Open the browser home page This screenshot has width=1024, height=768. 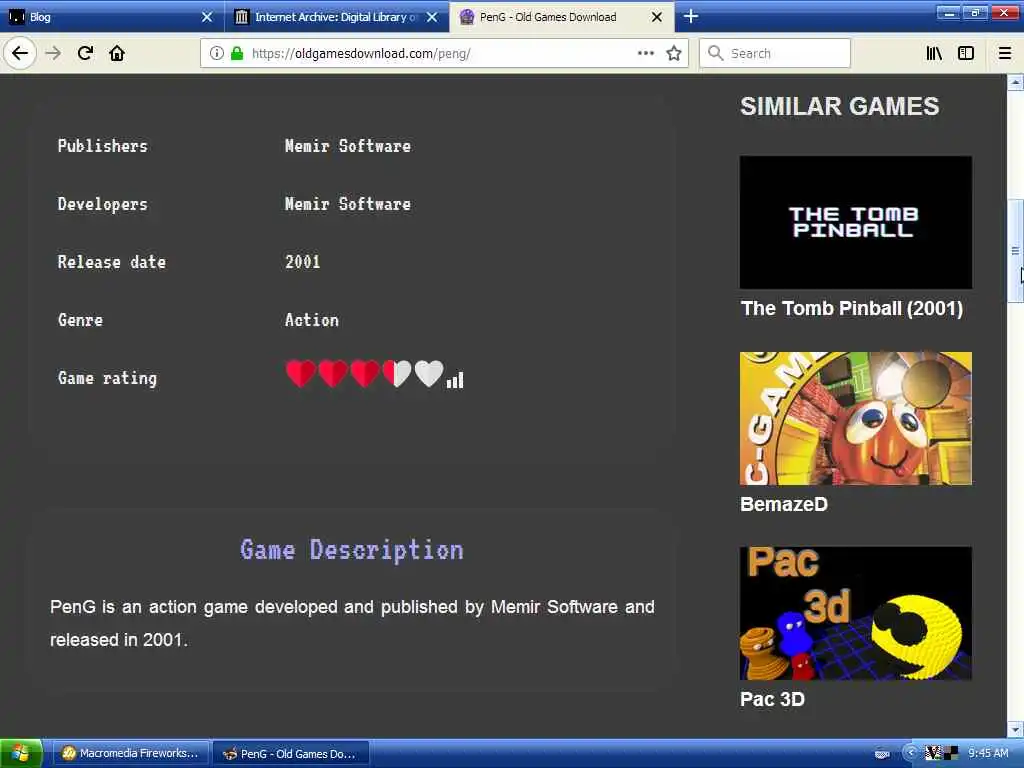point(117,53)
